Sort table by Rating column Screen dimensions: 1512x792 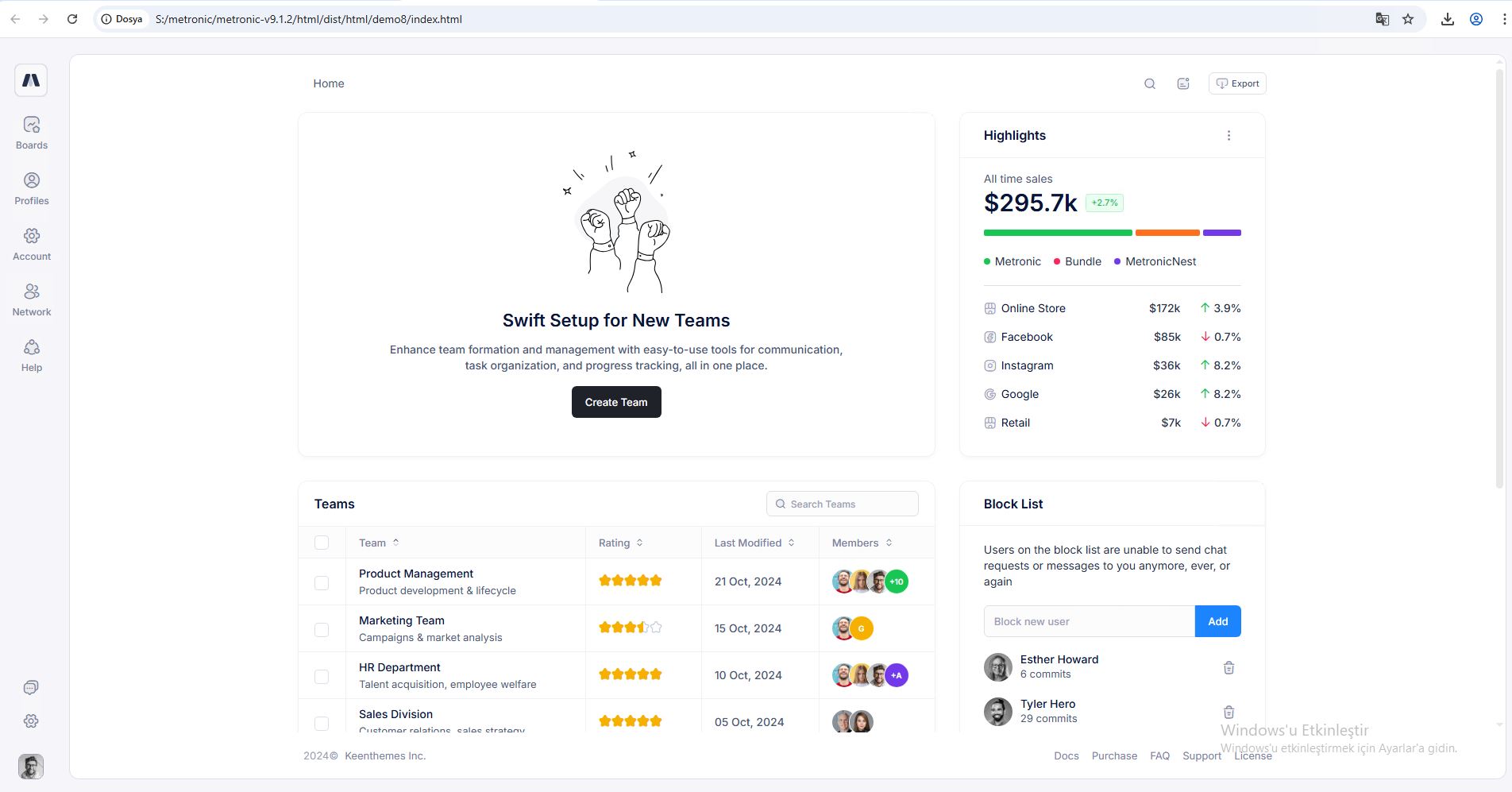[x=620, y=543]
